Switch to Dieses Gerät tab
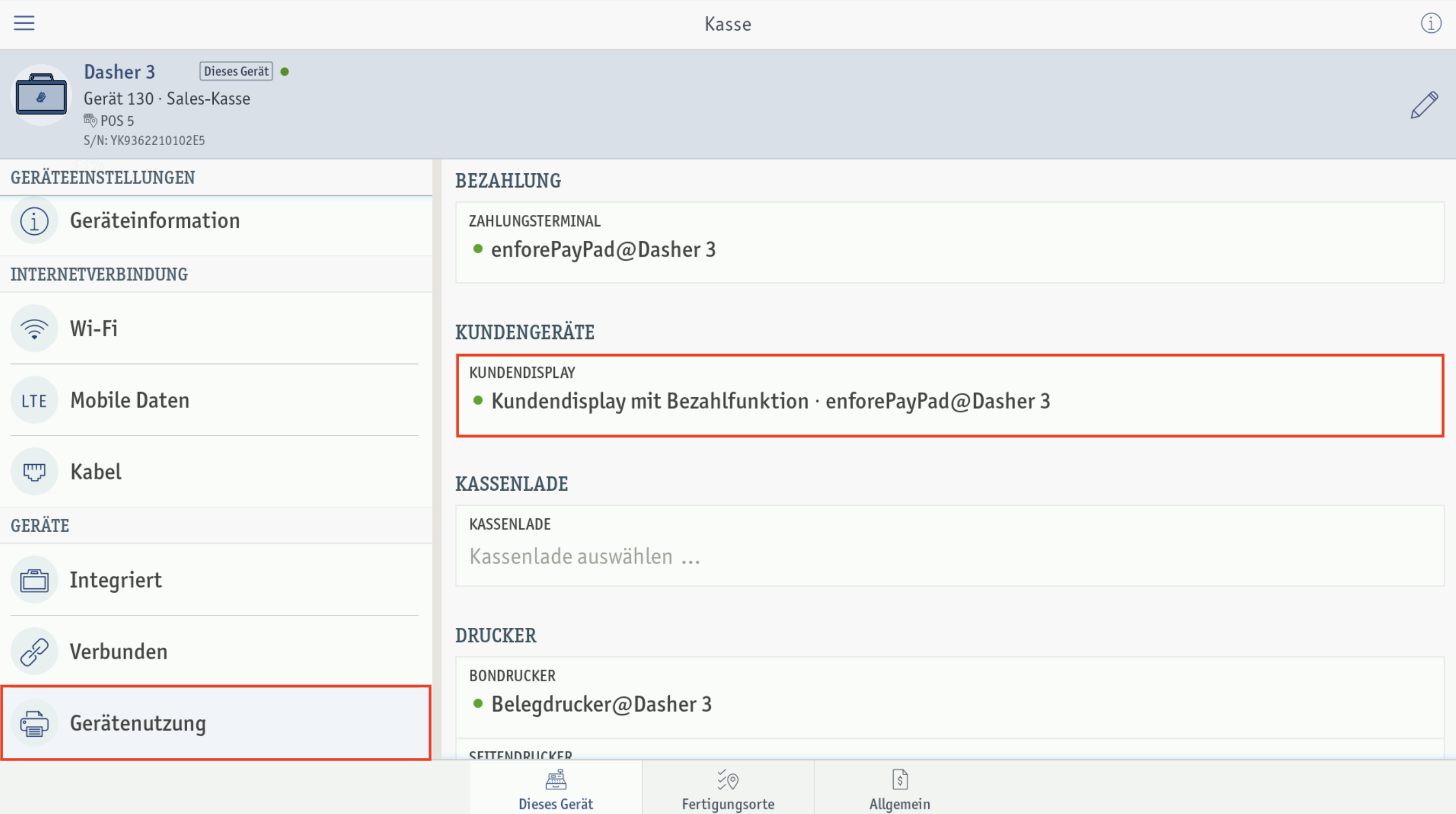The height and width of the screenshot is (814, 1456). pos(556,788)
